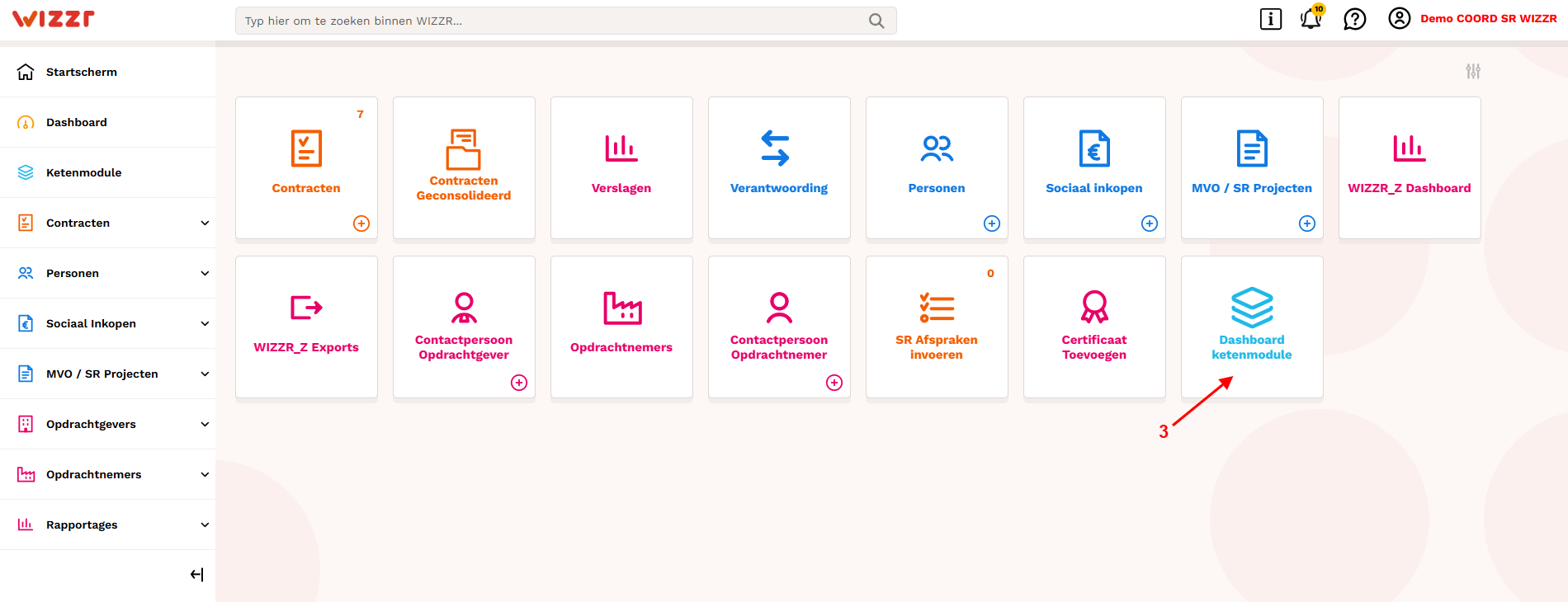The image size is (1568, 602).
Task: Open the help question mark icon
Action: (x=1355, y=19)
